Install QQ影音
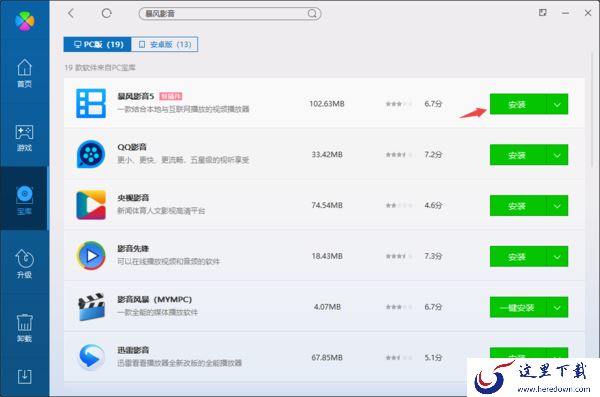 click(518, 155)
